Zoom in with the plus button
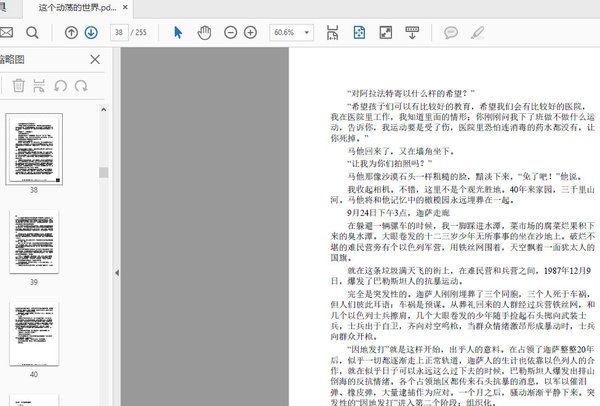The width and height of the screenshot is (600, 406). coord(250,33)
